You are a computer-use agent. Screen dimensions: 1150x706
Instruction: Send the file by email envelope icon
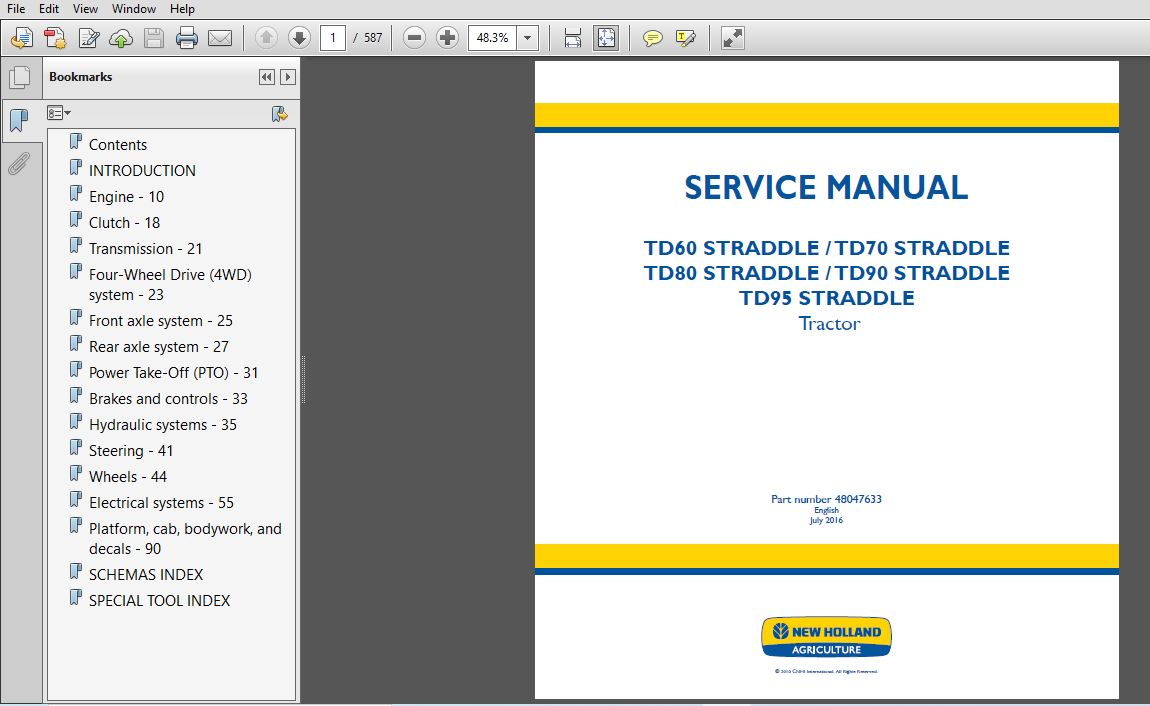[x=220, y=38]
